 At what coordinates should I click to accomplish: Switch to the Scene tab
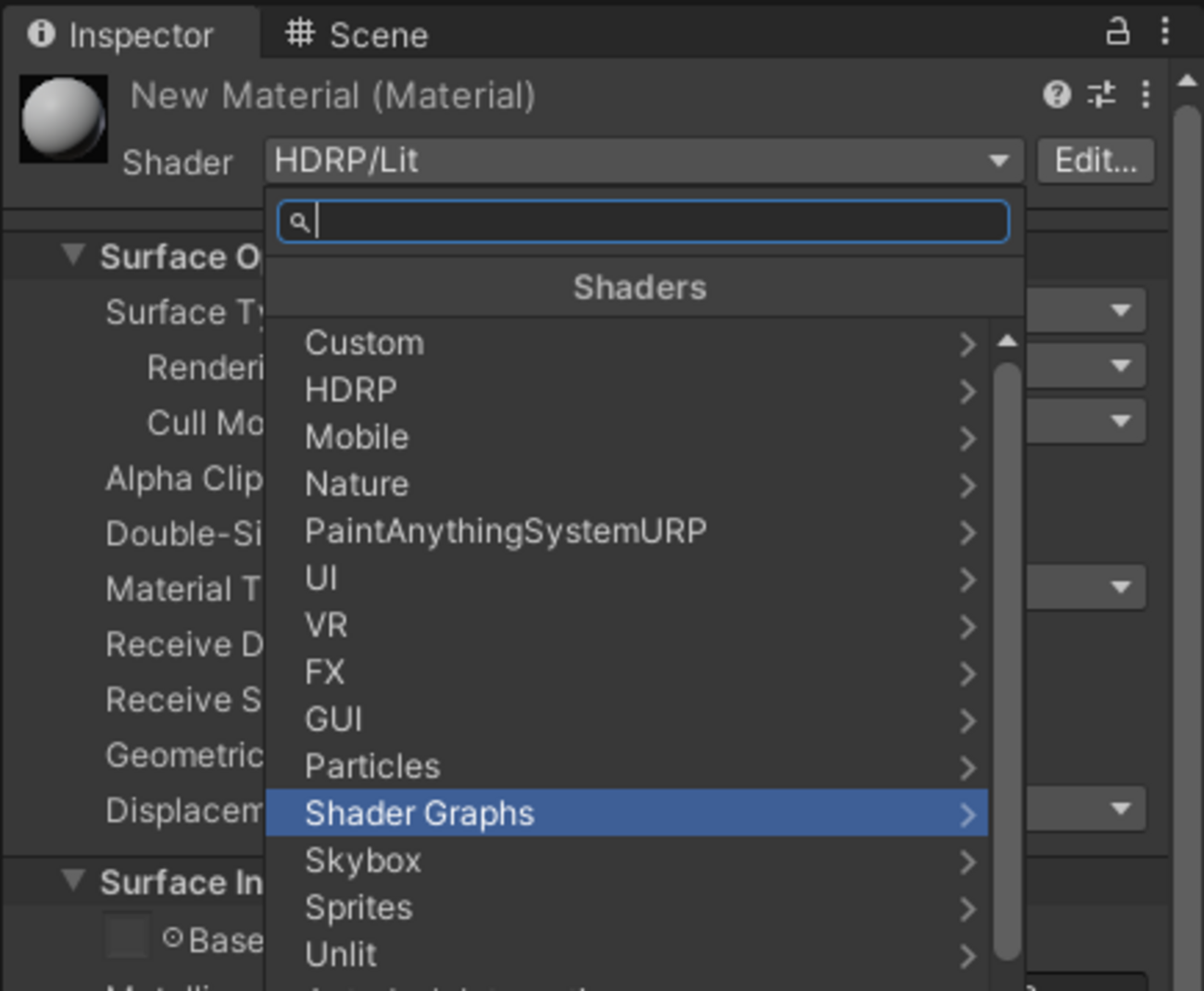357,35
